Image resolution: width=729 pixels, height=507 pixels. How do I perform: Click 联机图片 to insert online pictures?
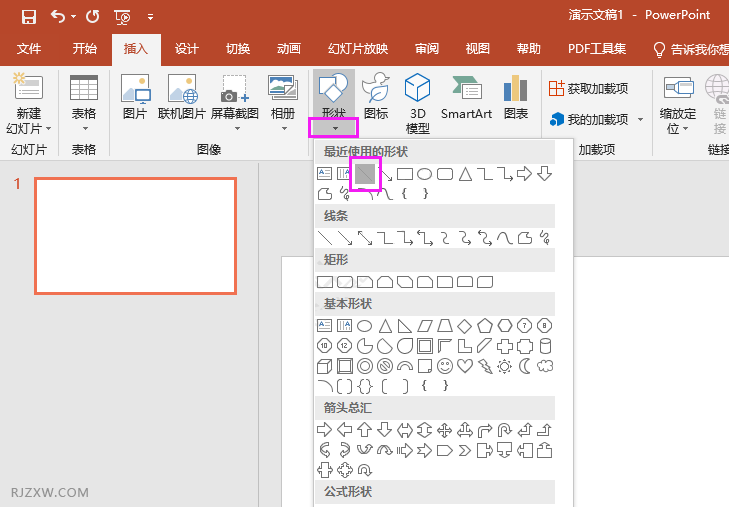pos(182,97)
